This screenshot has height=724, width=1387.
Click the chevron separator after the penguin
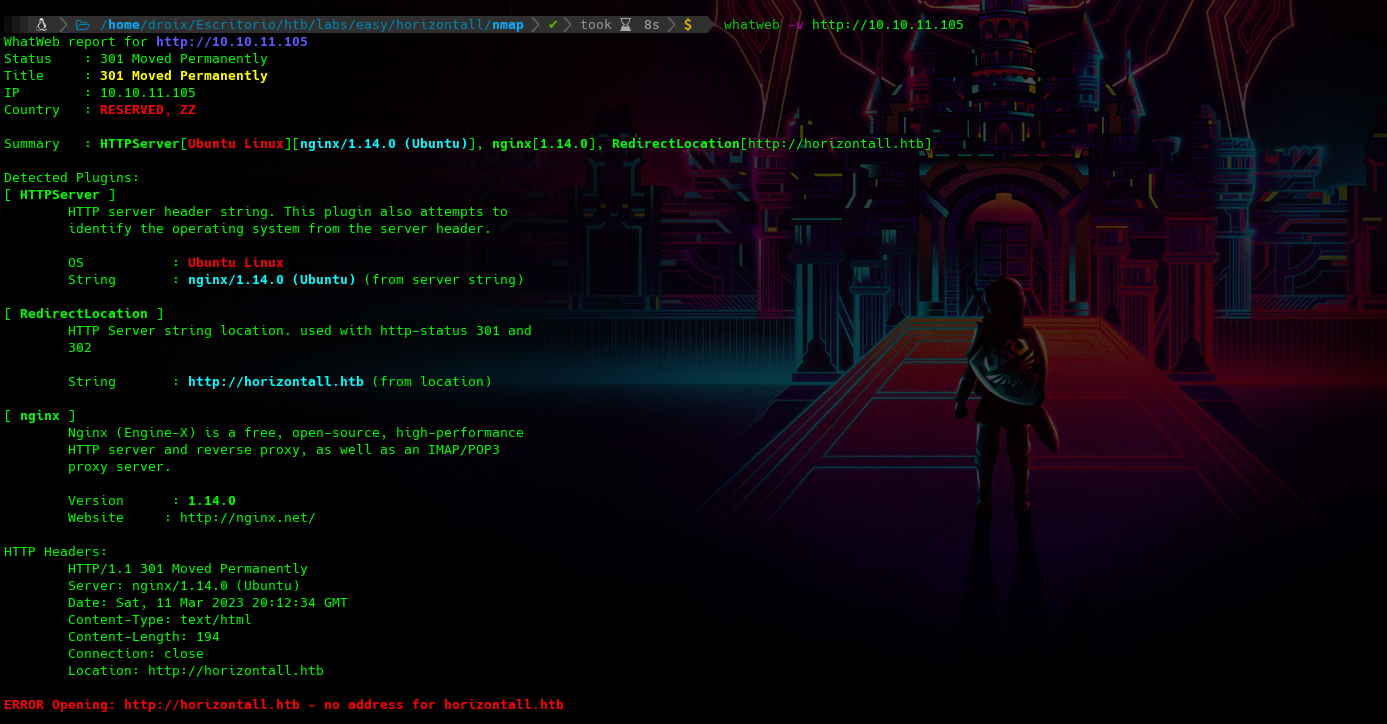[x=62, y=24]
